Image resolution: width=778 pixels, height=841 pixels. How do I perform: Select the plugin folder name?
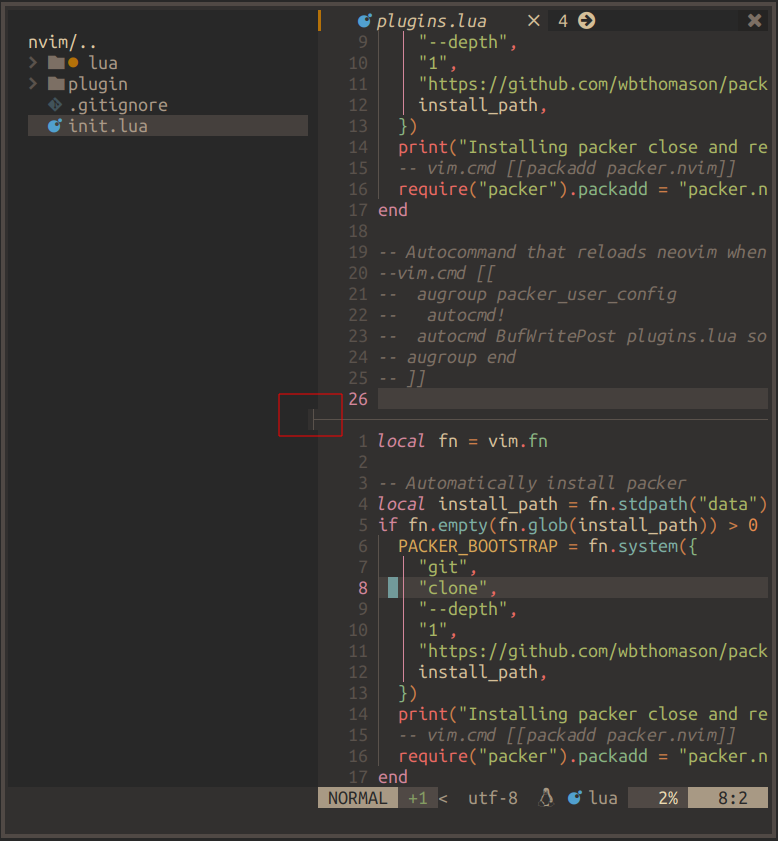(98, 84)
